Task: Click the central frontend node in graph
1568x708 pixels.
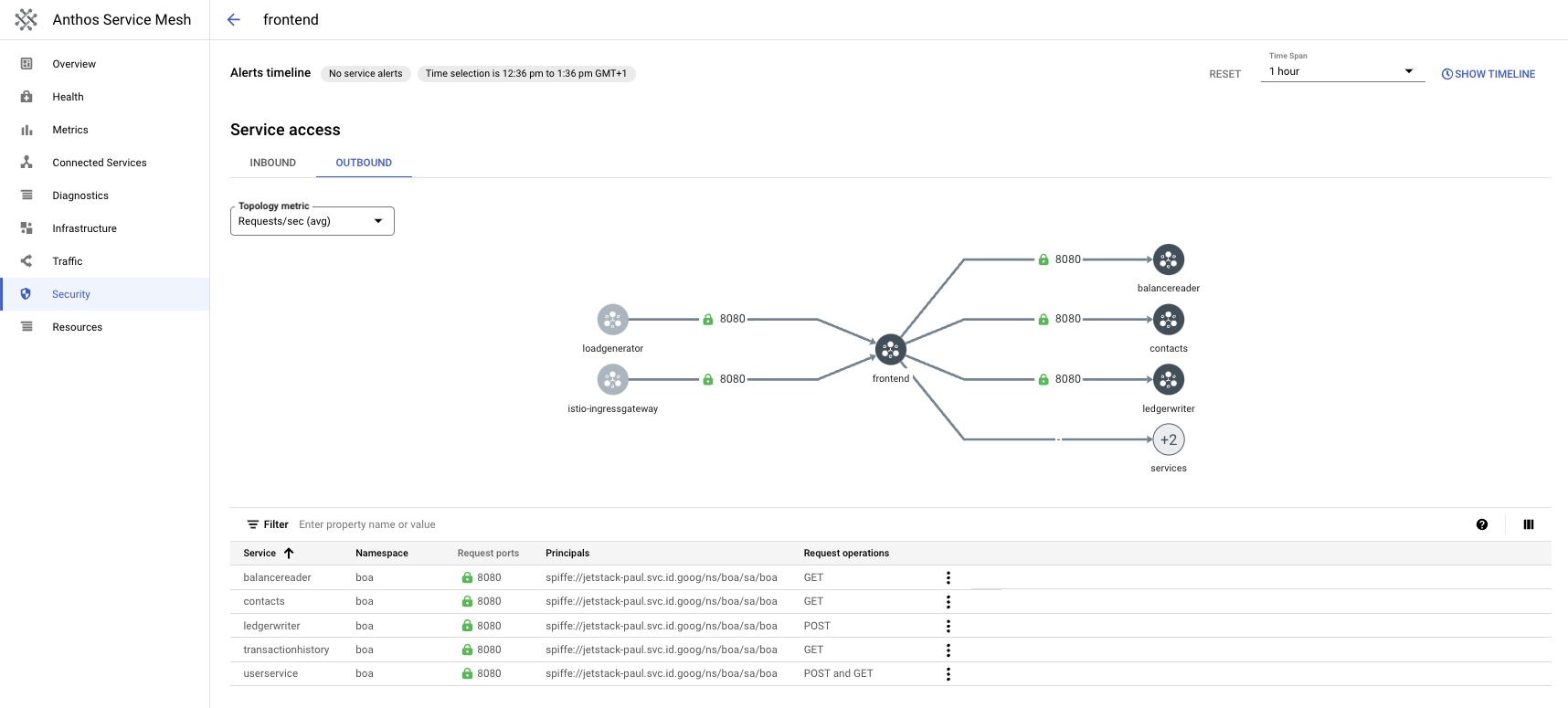Action: (x=890, y=350)
